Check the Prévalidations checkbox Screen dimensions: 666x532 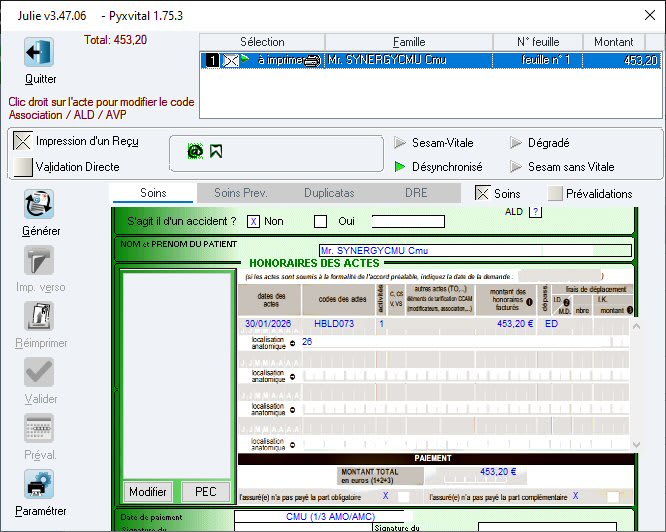[x=556, y=194]
